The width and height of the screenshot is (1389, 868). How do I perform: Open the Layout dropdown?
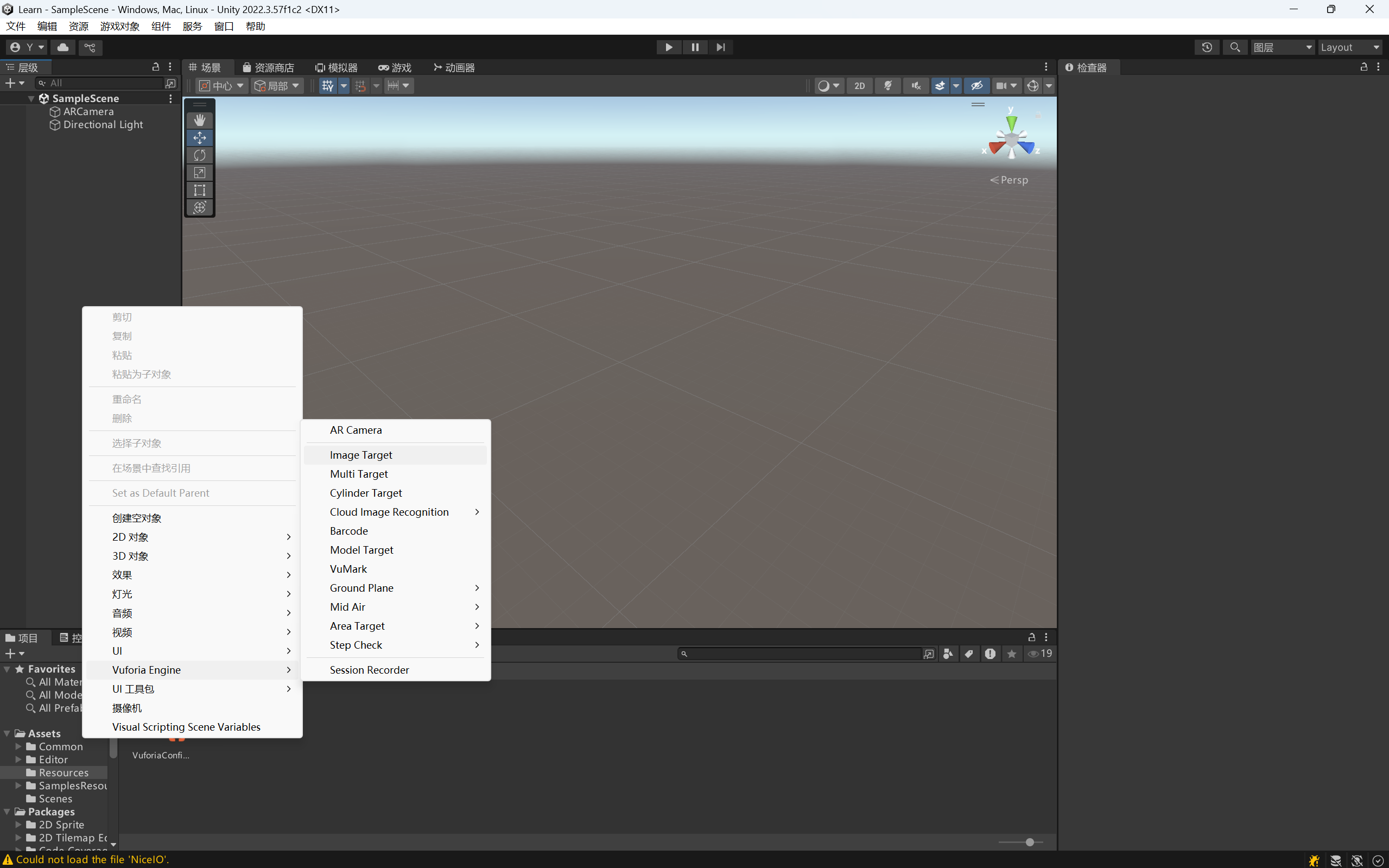[x=1349, y=47]
